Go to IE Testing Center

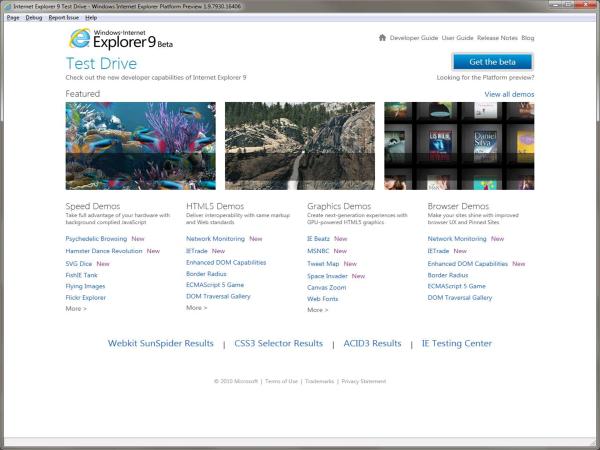[457, 343]
